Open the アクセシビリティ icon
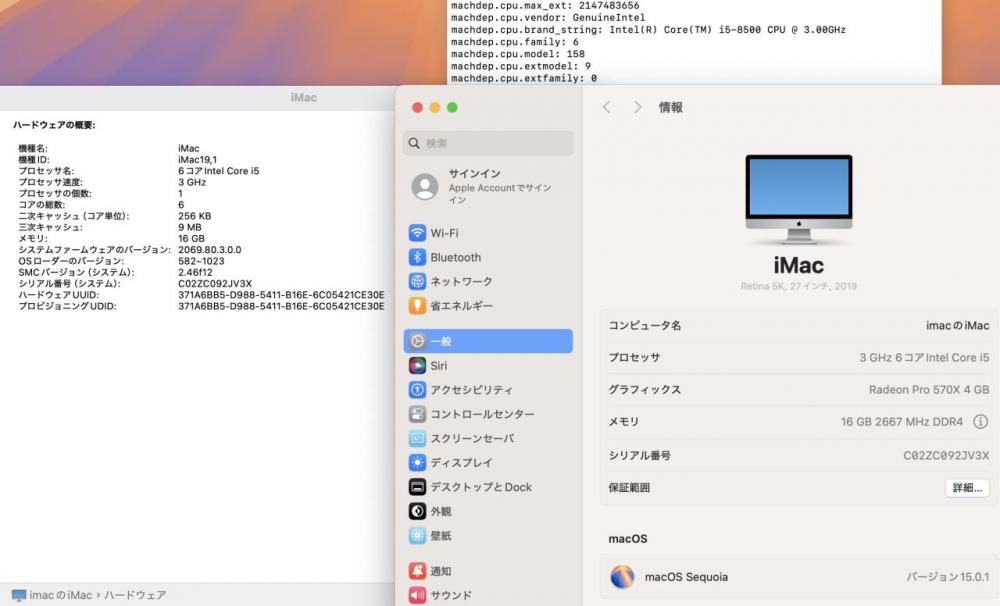This screenshot has height=606, width=1000. (417, 390)
